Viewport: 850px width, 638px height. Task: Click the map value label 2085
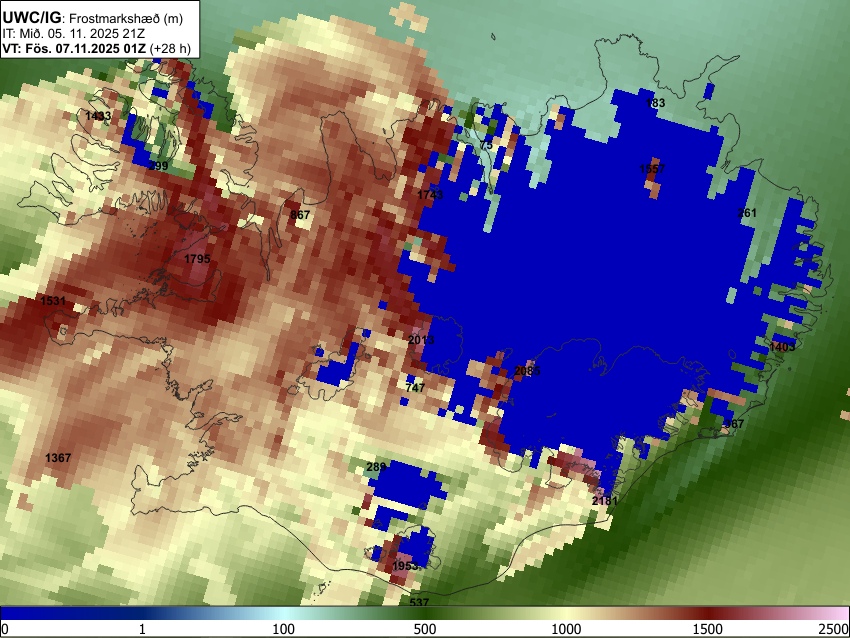pyautogui.click(x=526, y=371)
